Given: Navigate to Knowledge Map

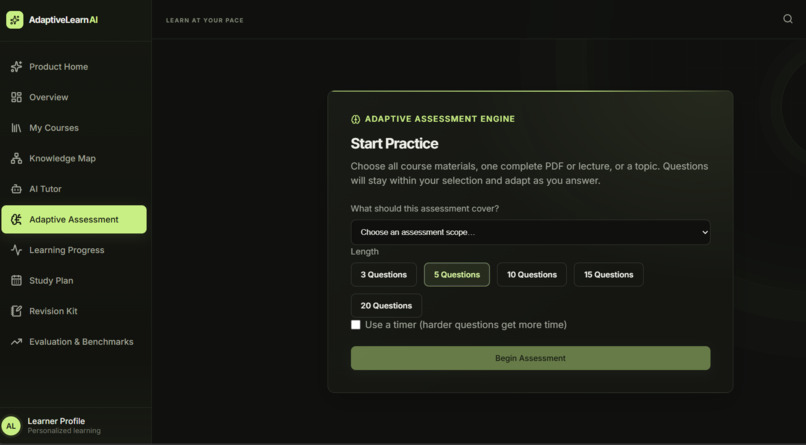Looking at the screenshot, I should (x=74, y=158).
